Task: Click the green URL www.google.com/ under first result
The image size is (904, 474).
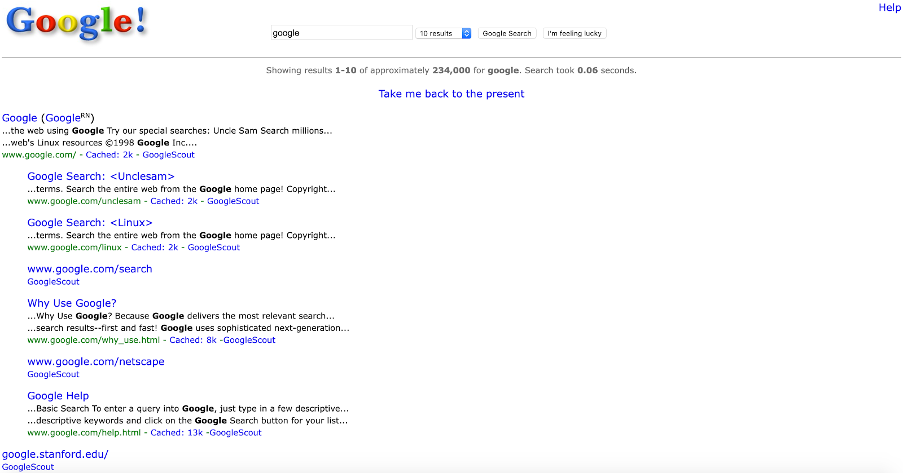Action: [39, 155]
